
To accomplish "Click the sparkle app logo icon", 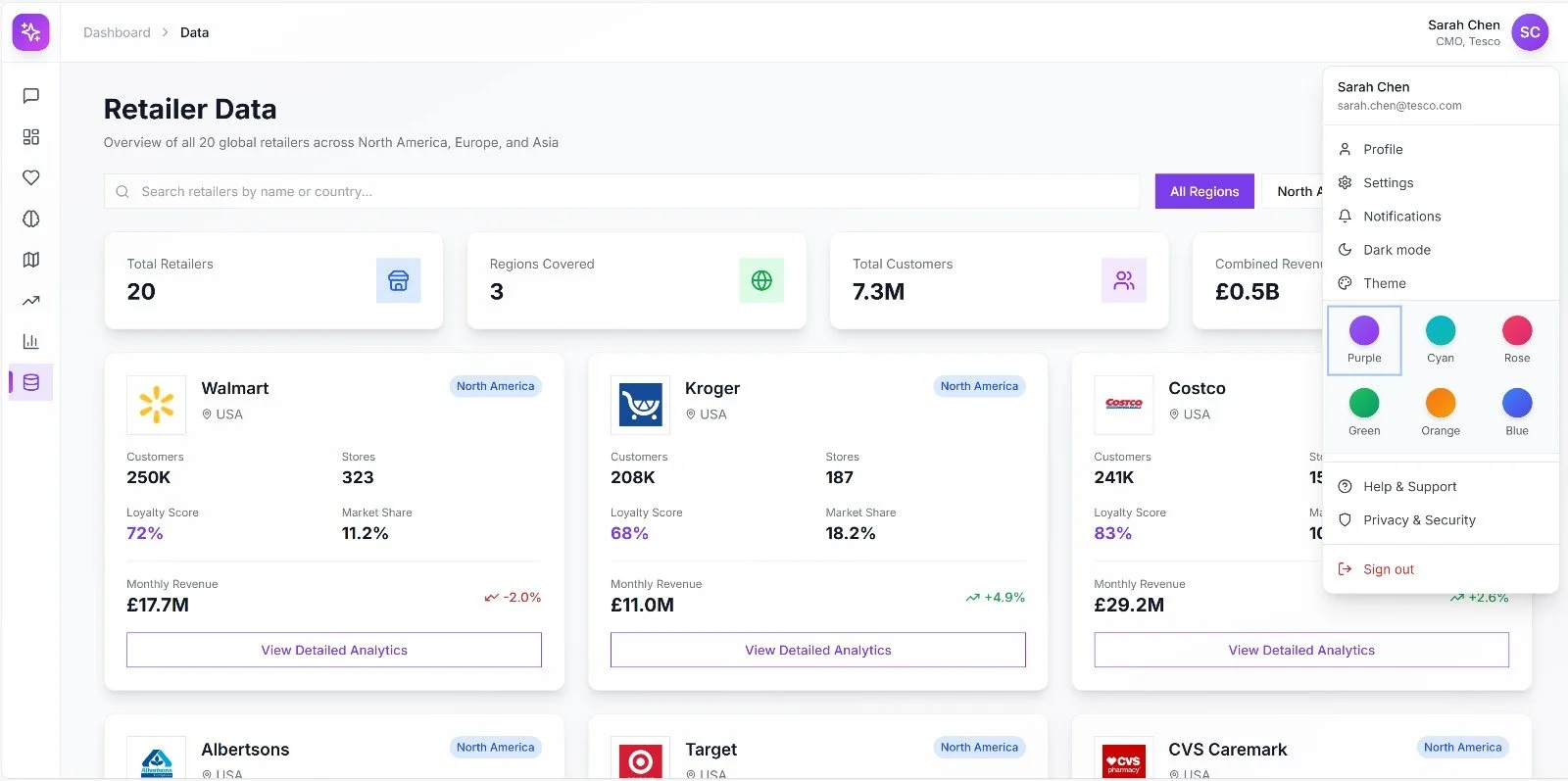I will [30, 31].
